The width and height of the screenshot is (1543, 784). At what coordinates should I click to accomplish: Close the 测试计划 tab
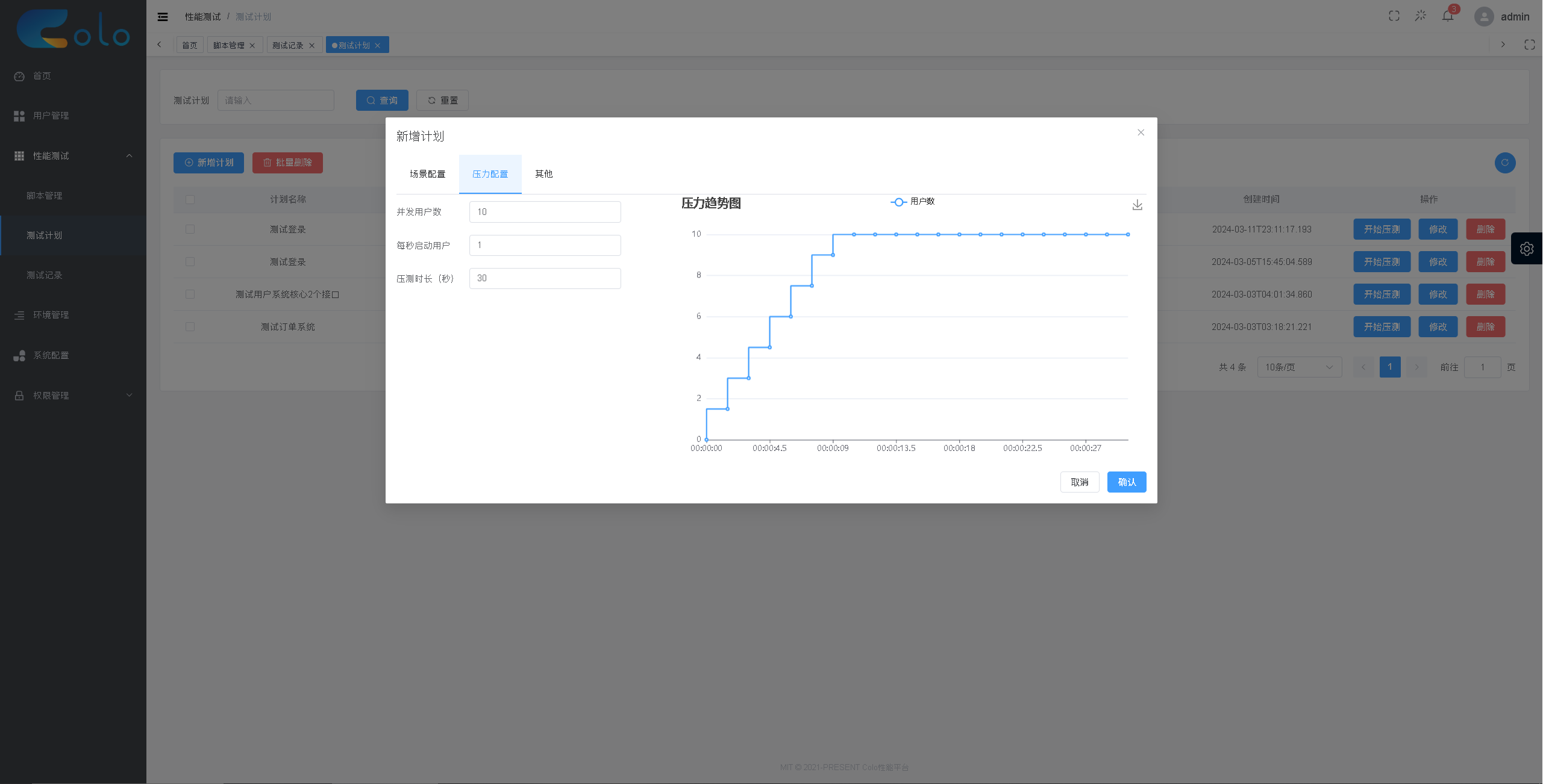(378, 46)
